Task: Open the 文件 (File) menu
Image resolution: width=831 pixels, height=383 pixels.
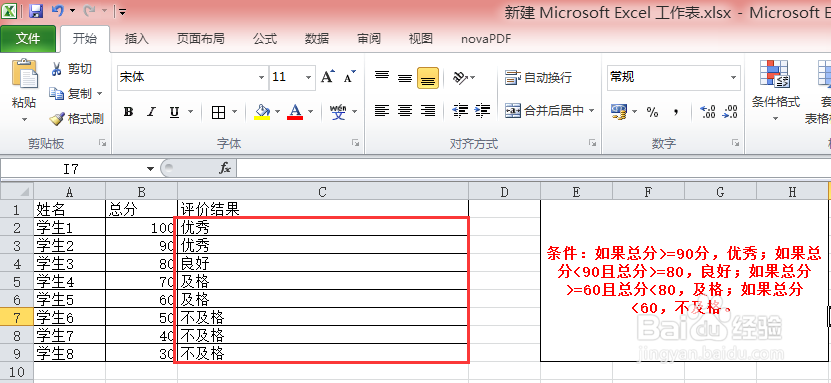Action: [28, 39]
